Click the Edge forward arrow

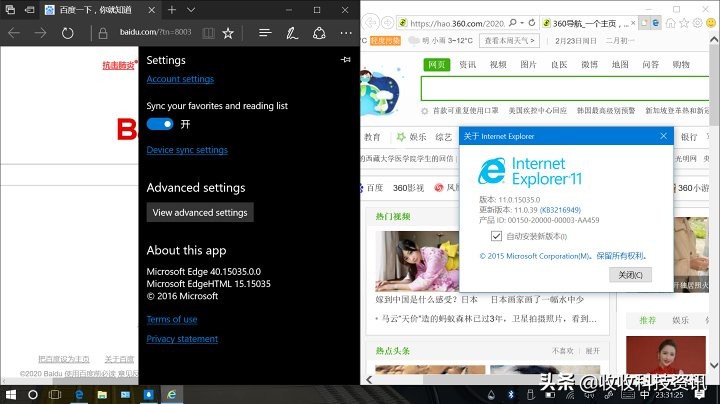click(x=40, y=33)
